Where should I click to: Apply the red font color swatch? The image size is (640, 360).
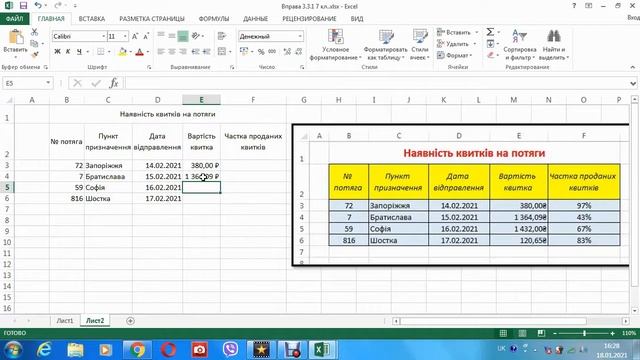[140, 51]
